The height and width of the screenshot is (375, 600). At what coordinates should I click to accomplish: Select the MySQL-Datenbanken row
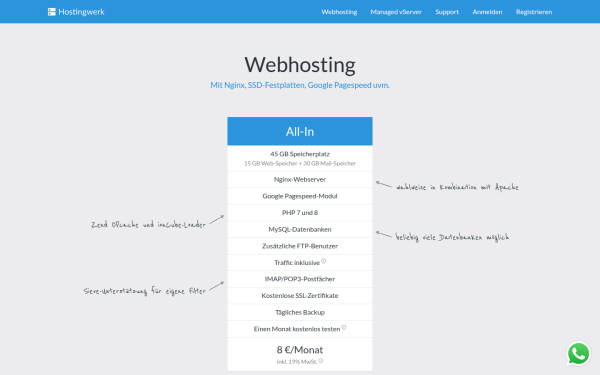click(300, 230)
